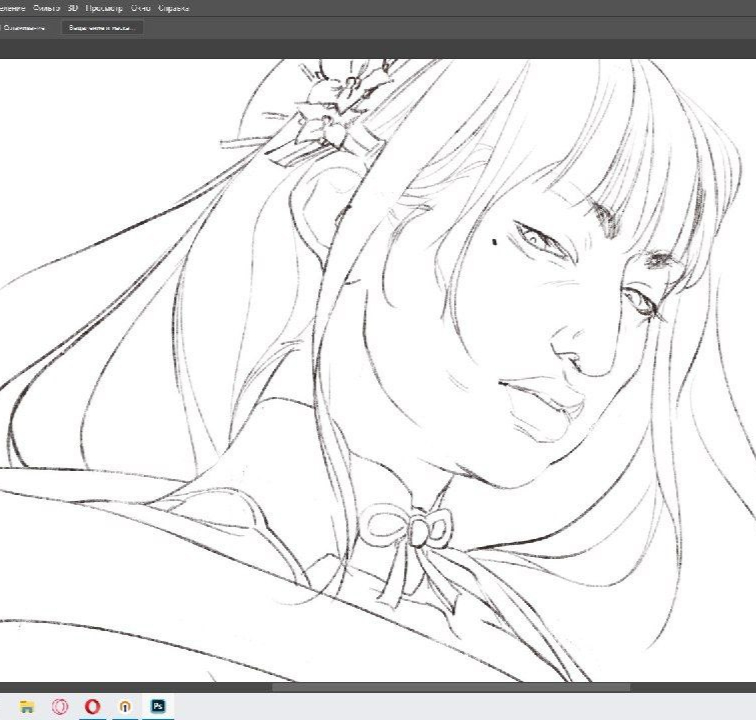Launch Opera GX from the taskbar
756x720 pixels.
coord(60,706)
